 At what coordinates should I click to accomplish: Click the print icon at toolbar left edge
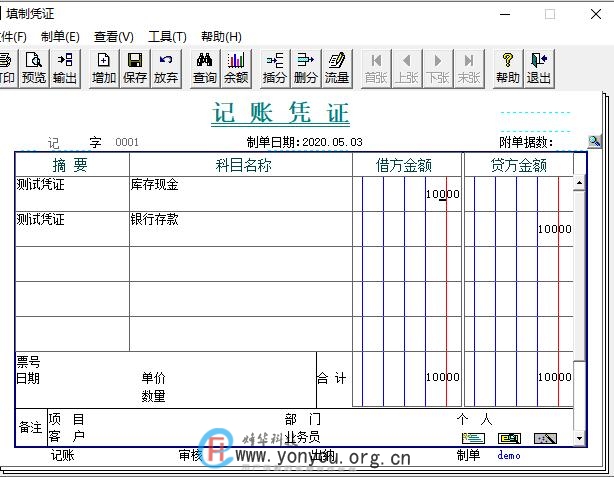point(7,68)
